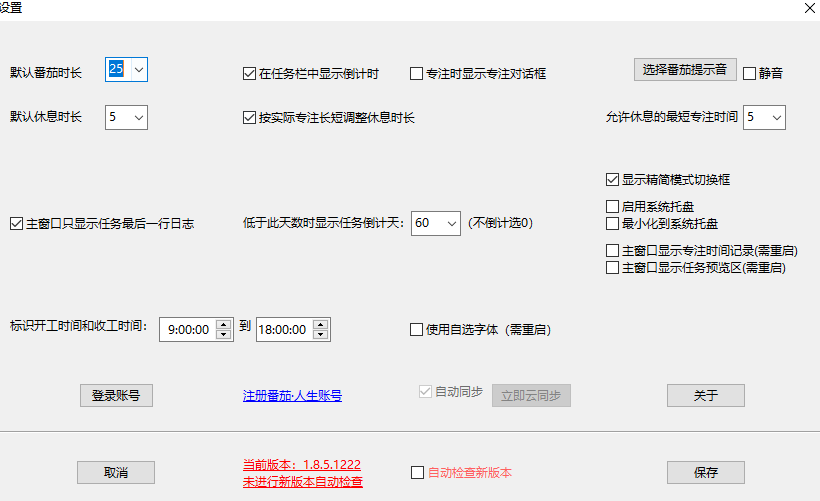Viewport: 820px width, 501px height.
Task: Click the 标识开工时间和收工时间 label
Action: (x=78, y=326)
